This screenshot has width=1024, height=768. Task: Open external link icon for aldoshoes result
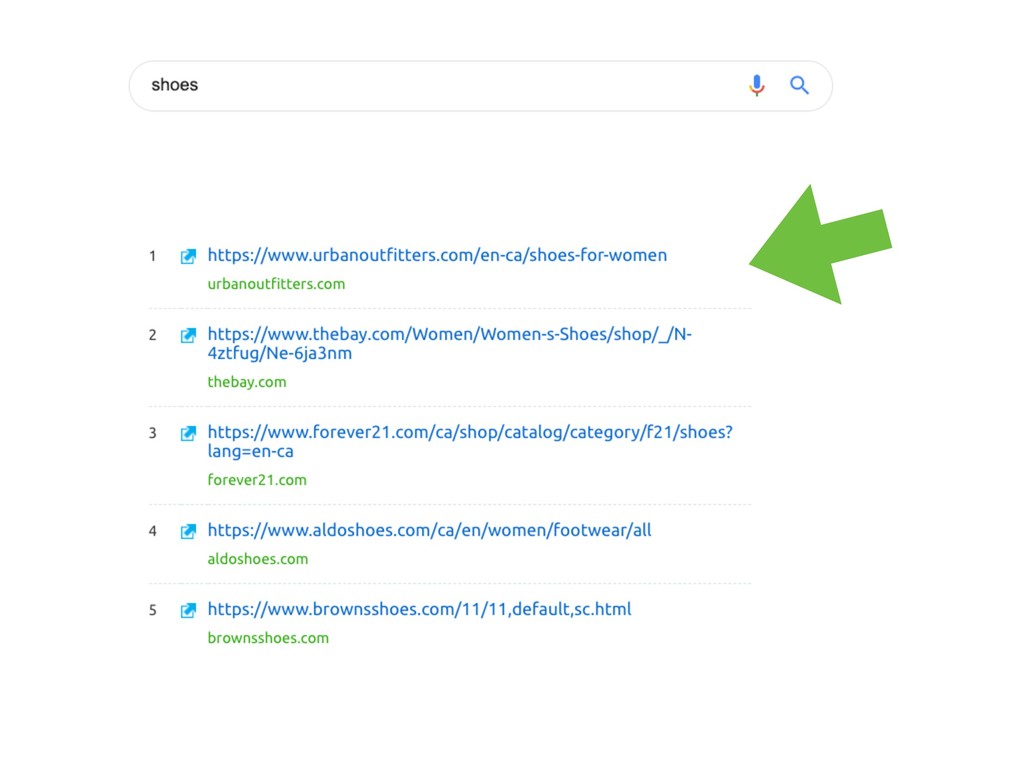(x=188, y=531)
